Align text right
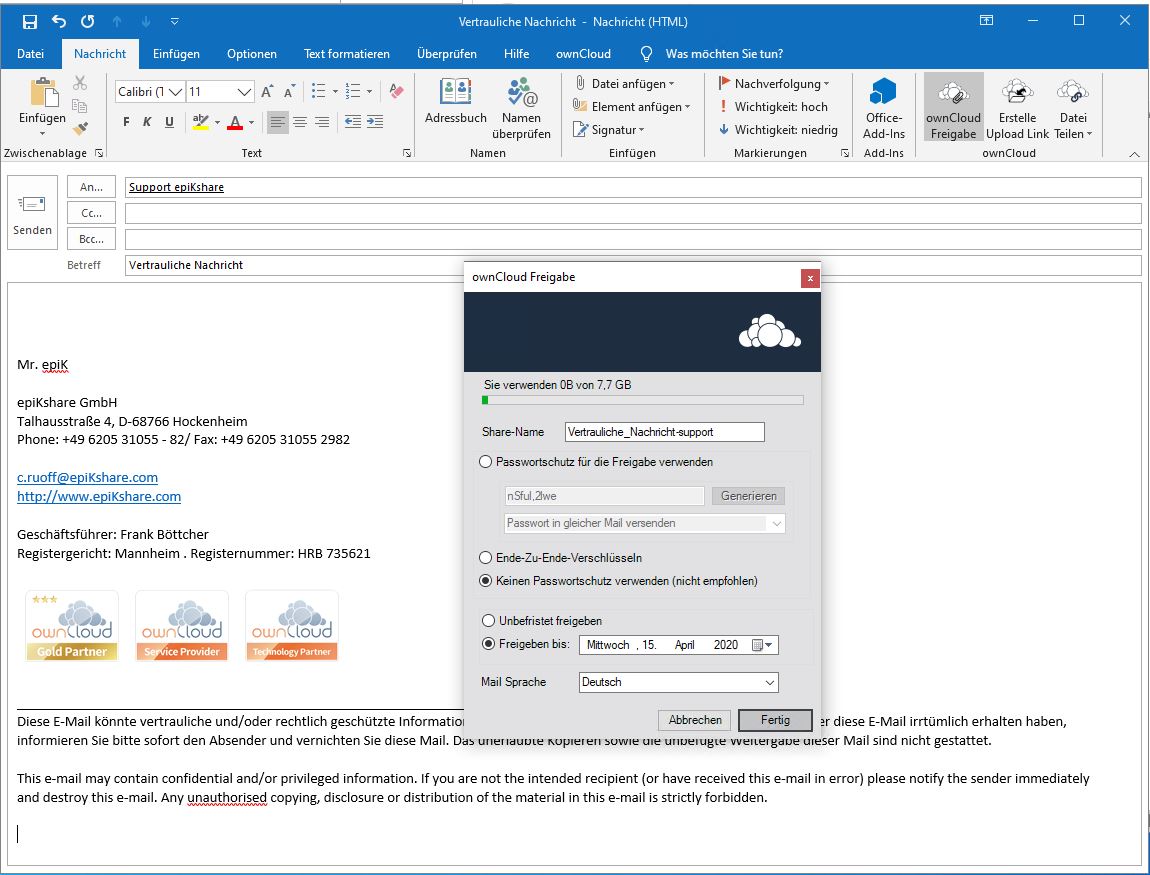Screen dimensions: 1150x875 point(322,122)
